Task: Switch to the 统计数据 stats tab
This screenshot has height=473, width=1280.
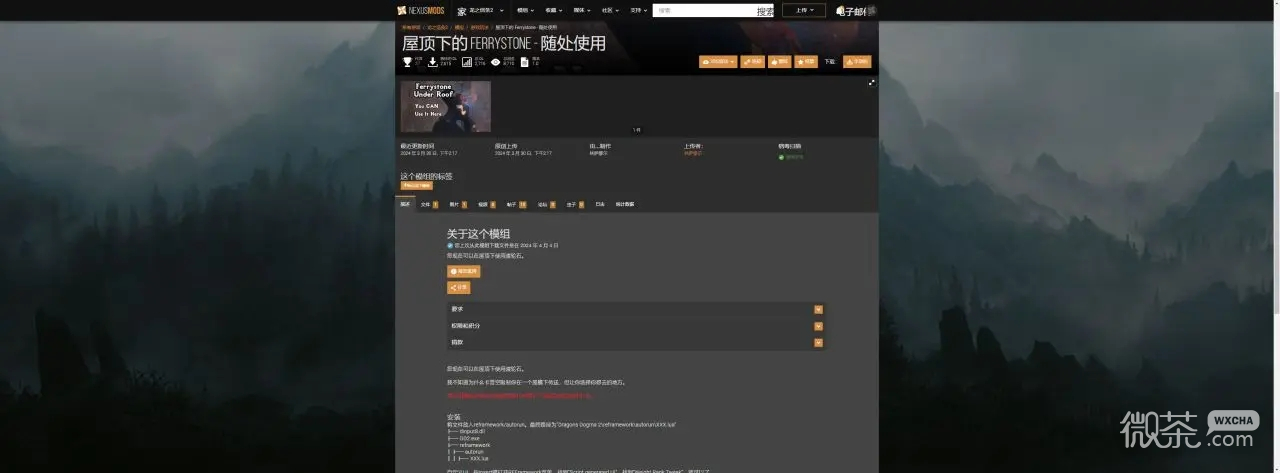Action: tap(624, 204)
